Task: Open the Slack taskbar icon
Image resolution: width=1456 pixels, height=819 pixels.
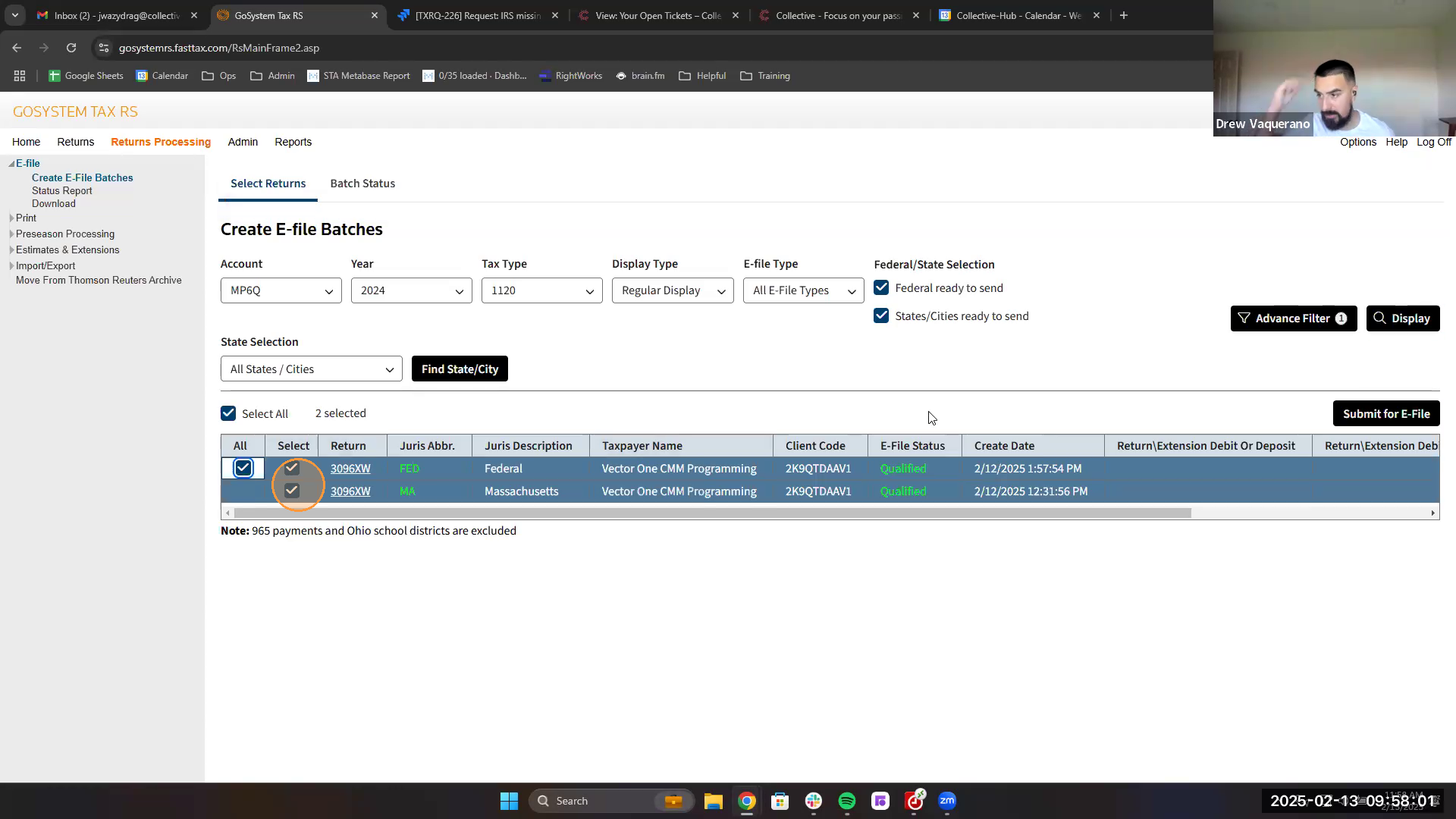Action: (814, 801)
